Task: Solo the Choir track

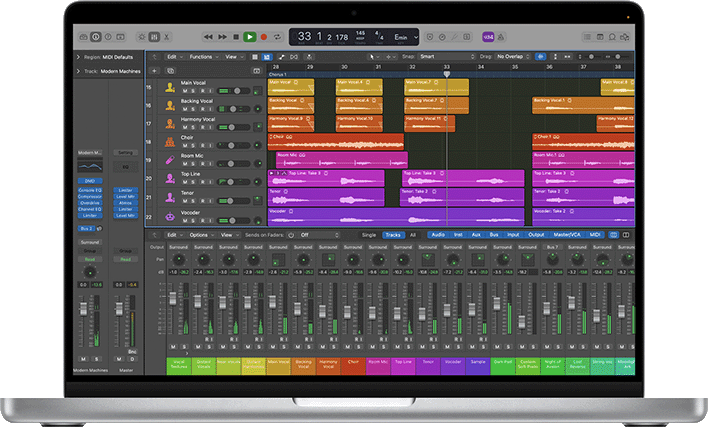Action: click(193, 146)
